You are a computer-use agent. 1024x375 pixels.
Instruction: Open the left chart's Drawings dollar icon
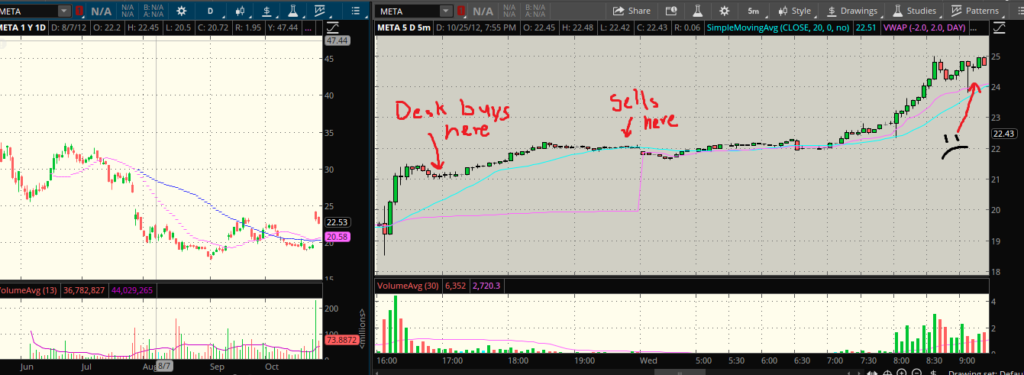(267, 10)
